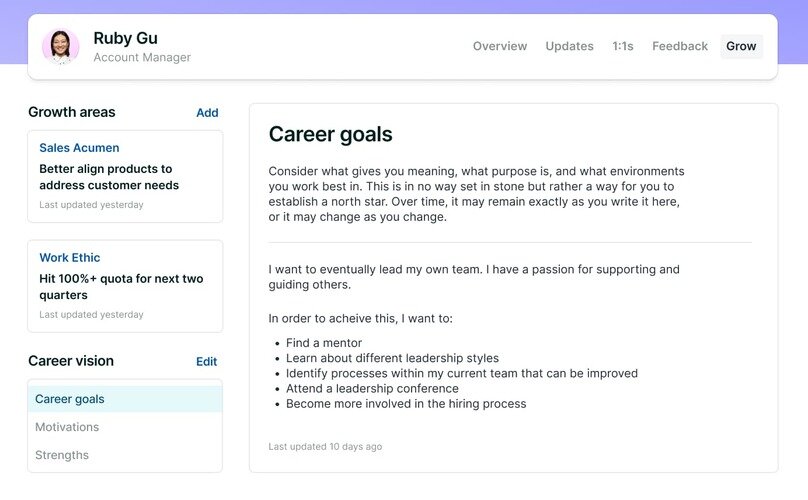Go to the 1:1s tab

pos(622,46)
